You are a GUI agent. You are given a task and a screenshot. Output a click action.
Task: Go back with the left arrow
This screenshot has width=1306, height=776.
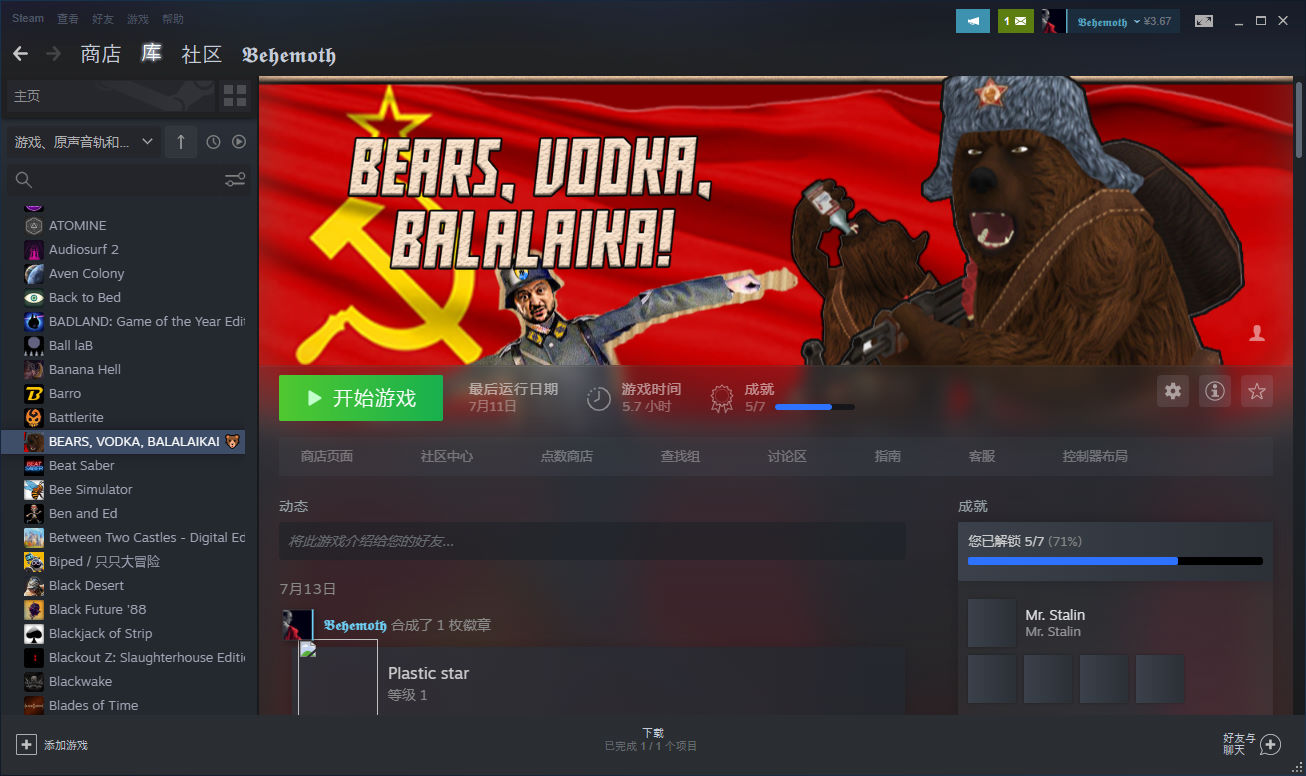point(20,53)
